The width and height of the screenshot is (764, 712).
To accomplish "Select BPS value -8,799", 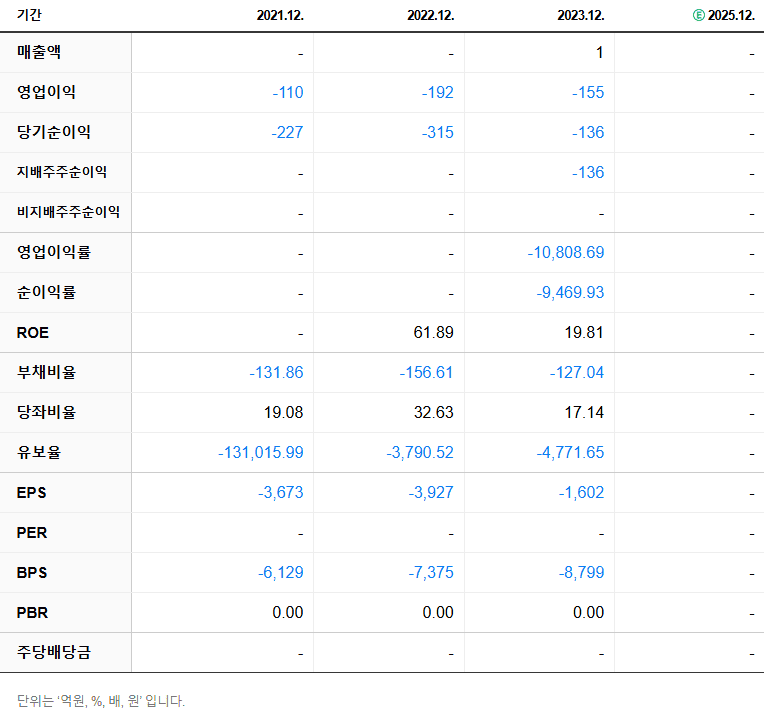I will 581,572.
